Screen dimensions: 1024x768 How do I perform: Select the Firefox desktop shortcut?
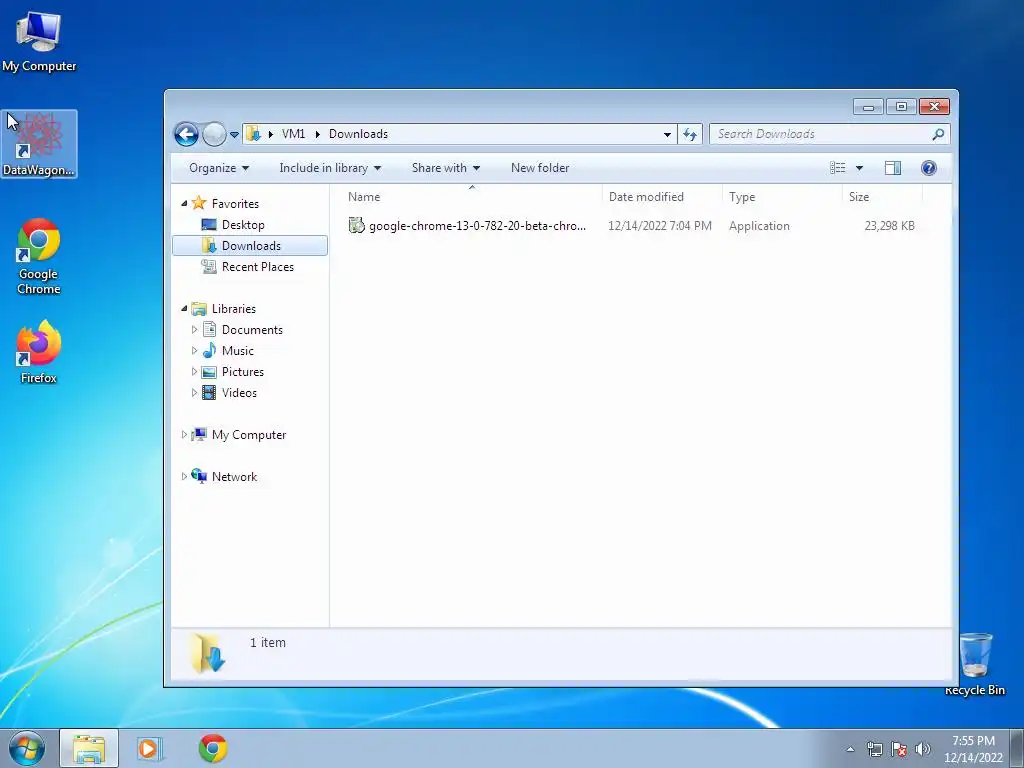39,352
